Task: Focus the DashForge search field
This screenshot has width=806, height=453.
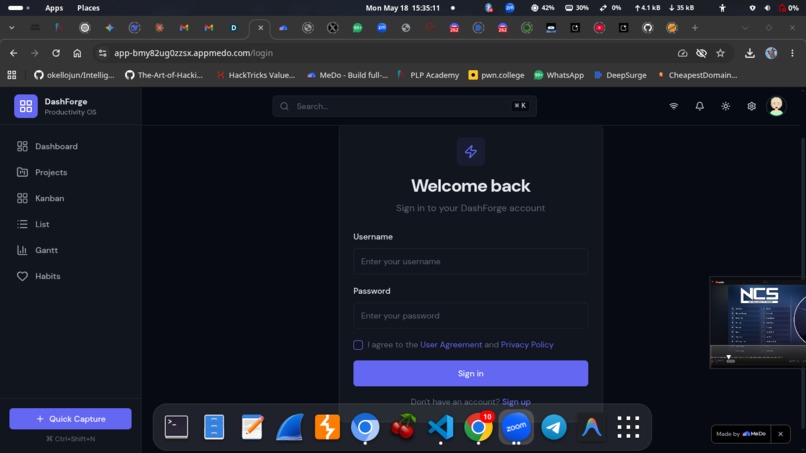Action: [x=405, y=106]
